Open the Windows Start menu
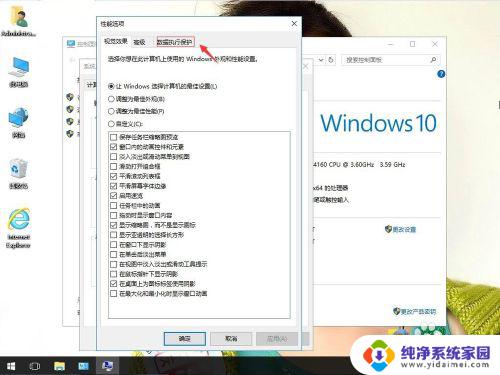 11,366
